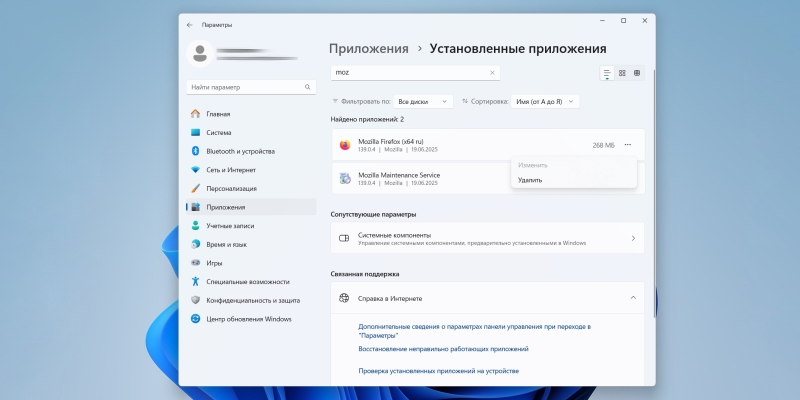Go back with the Settings back arrow

[x=190, y=25]
